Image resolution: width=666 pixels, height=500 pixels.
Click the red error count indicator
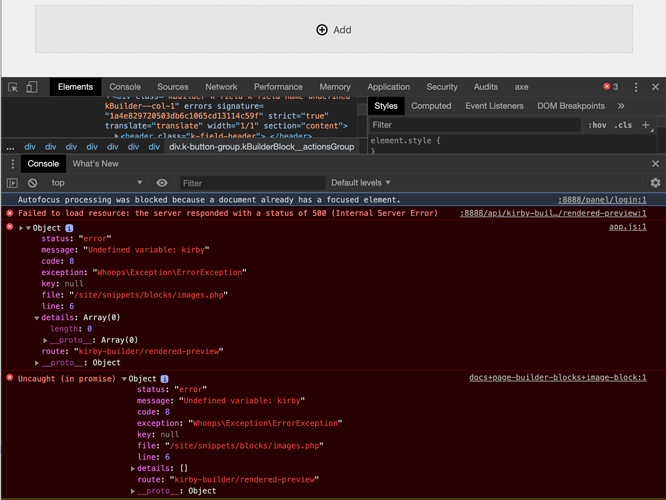pos(610,87)
